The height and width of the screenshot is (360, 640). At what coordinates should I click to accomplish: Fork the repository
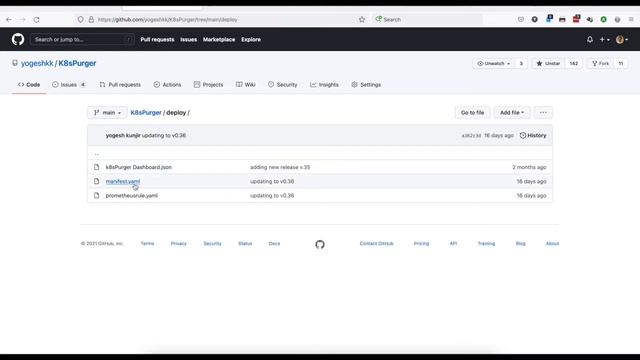pyautogui.click(x=600, y=64)
